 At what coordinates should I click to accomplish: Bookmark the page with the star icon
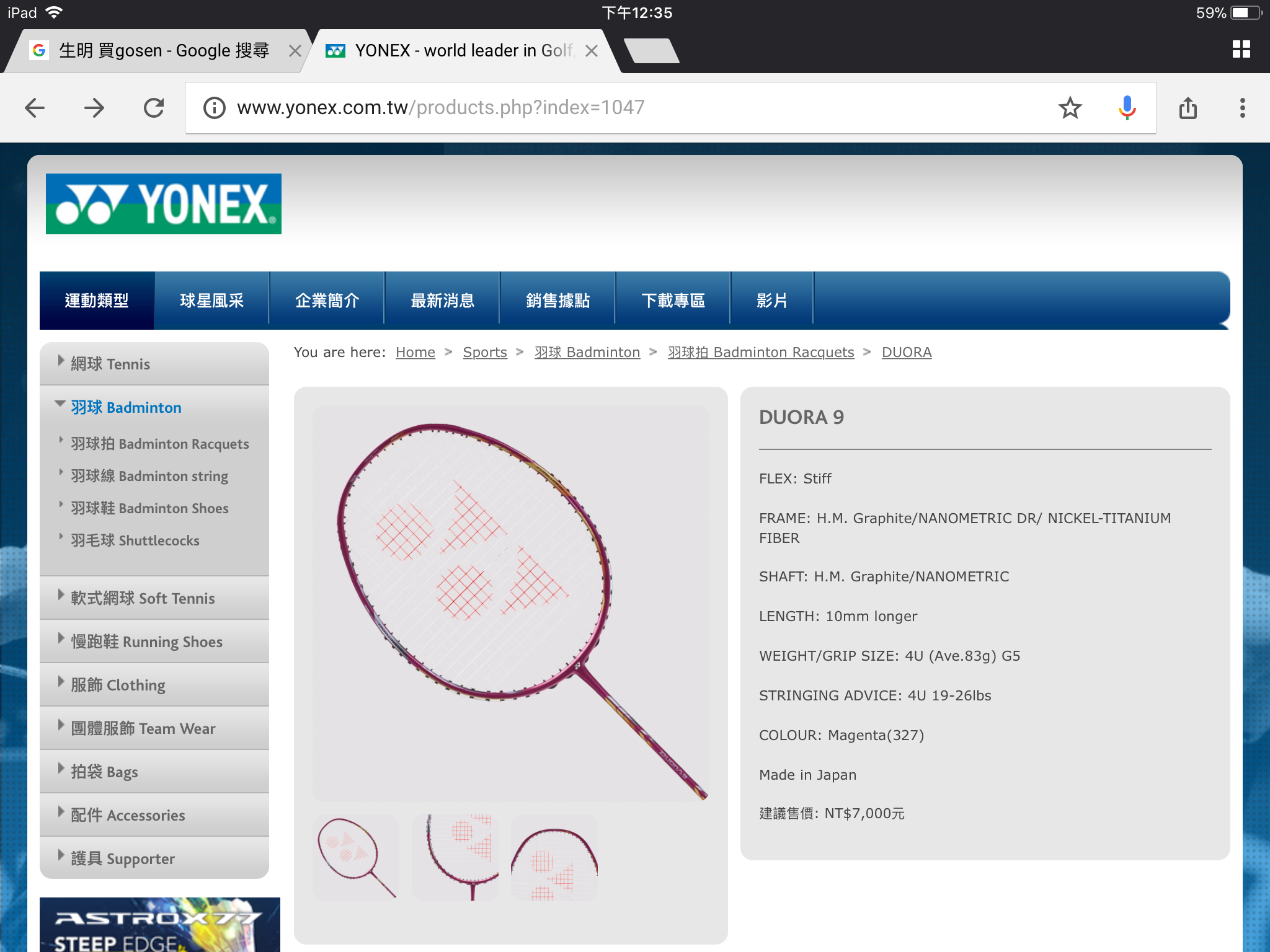click(x=1070, y=108)
